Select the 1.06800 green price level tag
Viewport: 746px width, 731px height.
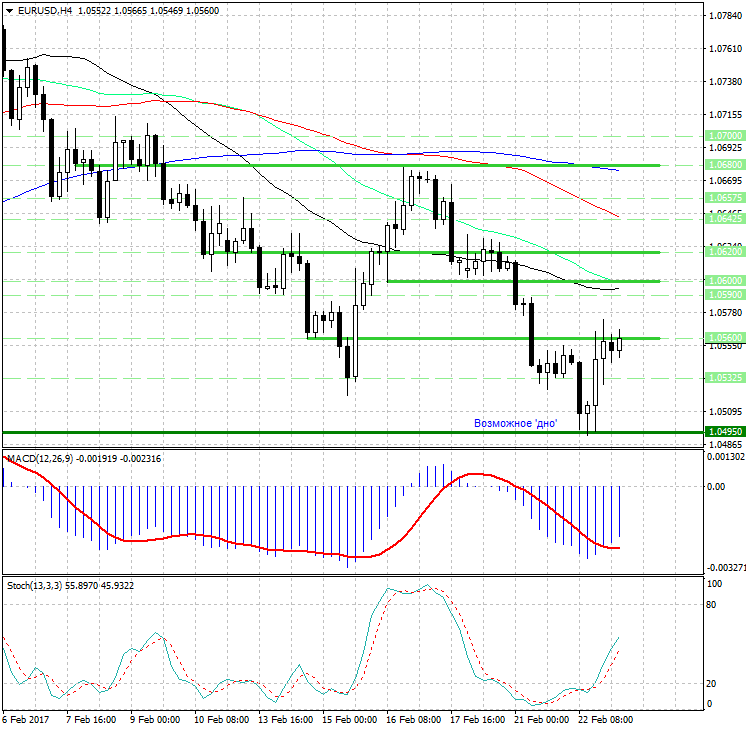(723, 165)
